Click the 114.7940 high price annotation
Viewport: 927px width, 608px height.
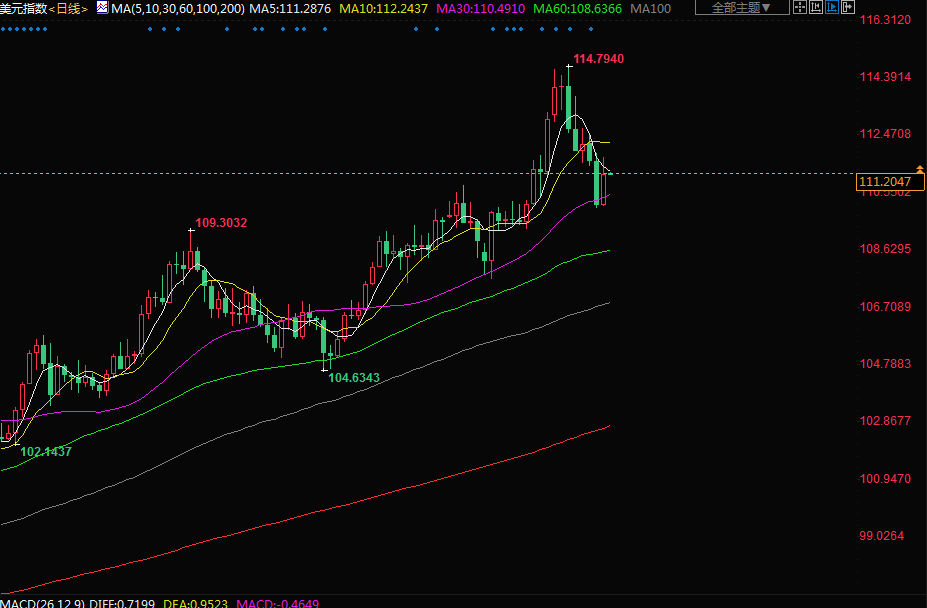[598, 59]
